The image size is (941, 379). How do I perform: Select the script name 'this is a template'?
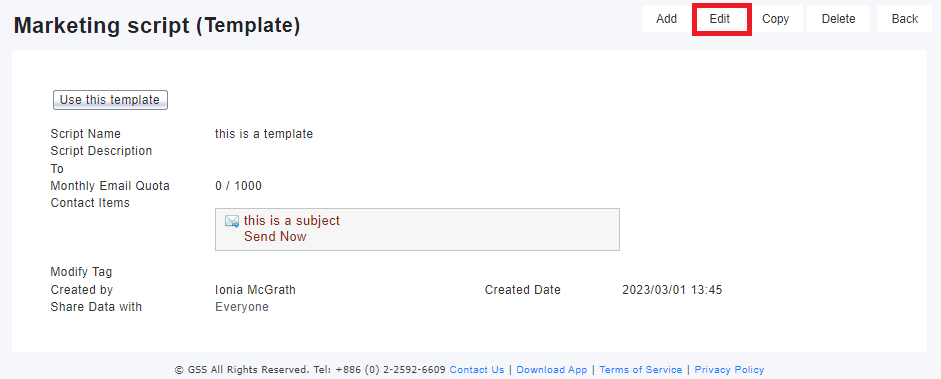point(264,134)
